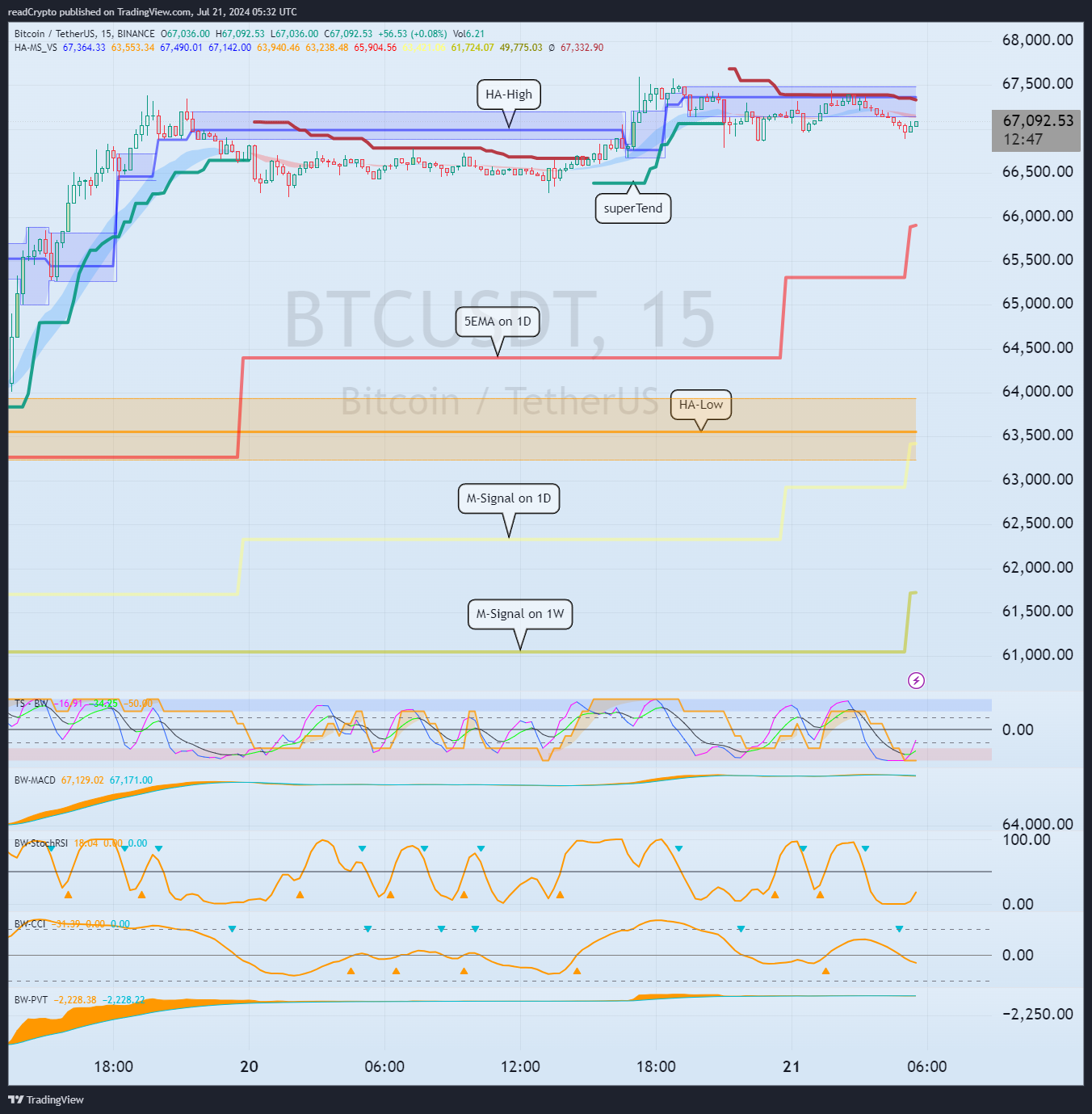Click the 18:00 time label left of 20
This screenshot has width=1092, height=1114.
coord(114,1066)
